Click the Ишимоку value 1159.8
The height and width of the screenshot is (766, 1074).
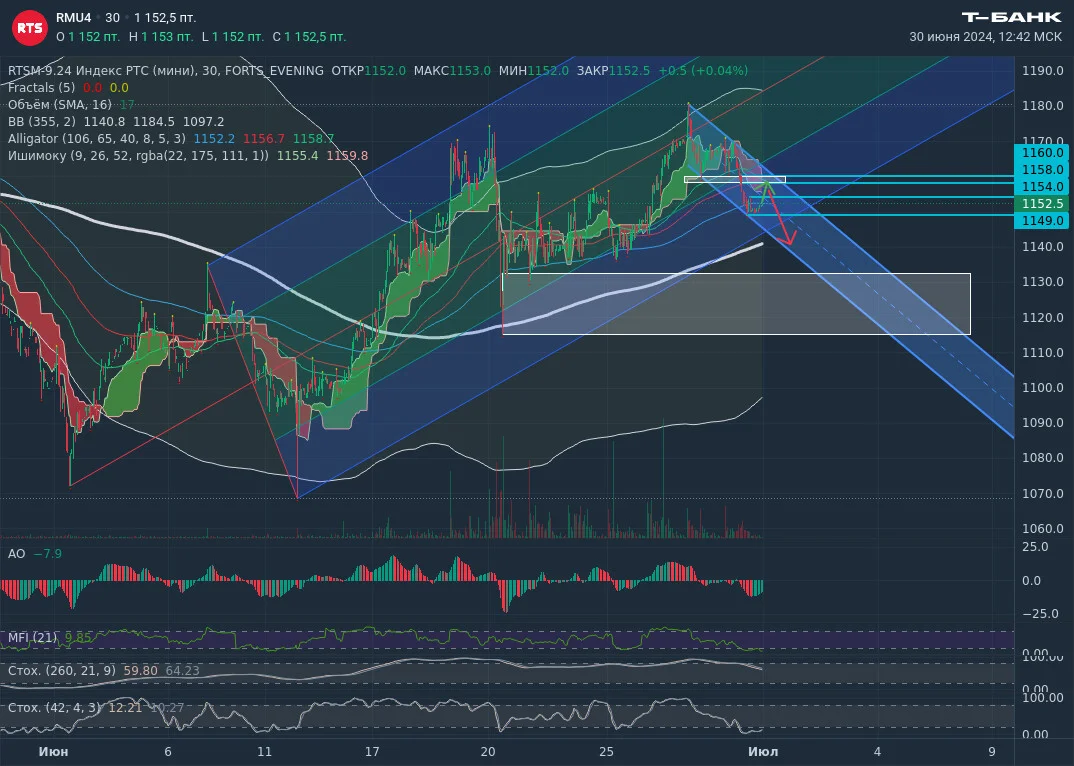point(347,156)
